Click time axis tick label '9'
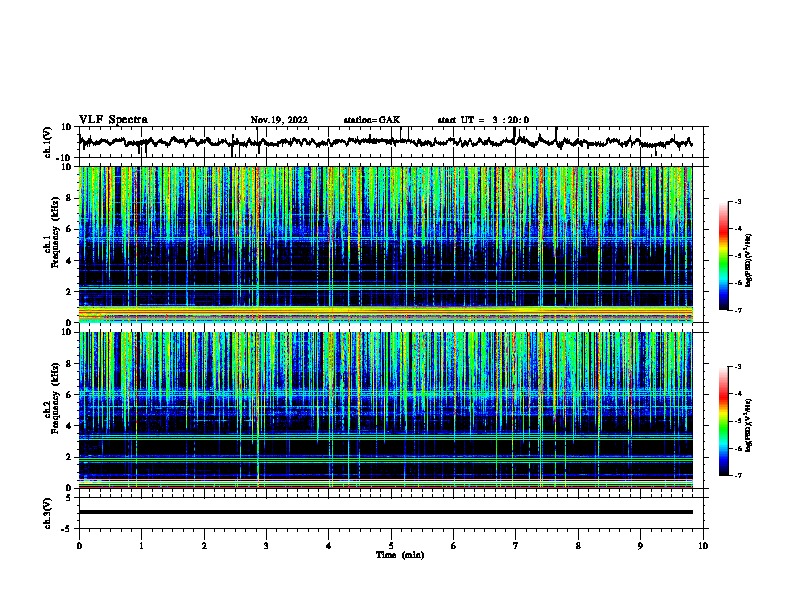 640,546
